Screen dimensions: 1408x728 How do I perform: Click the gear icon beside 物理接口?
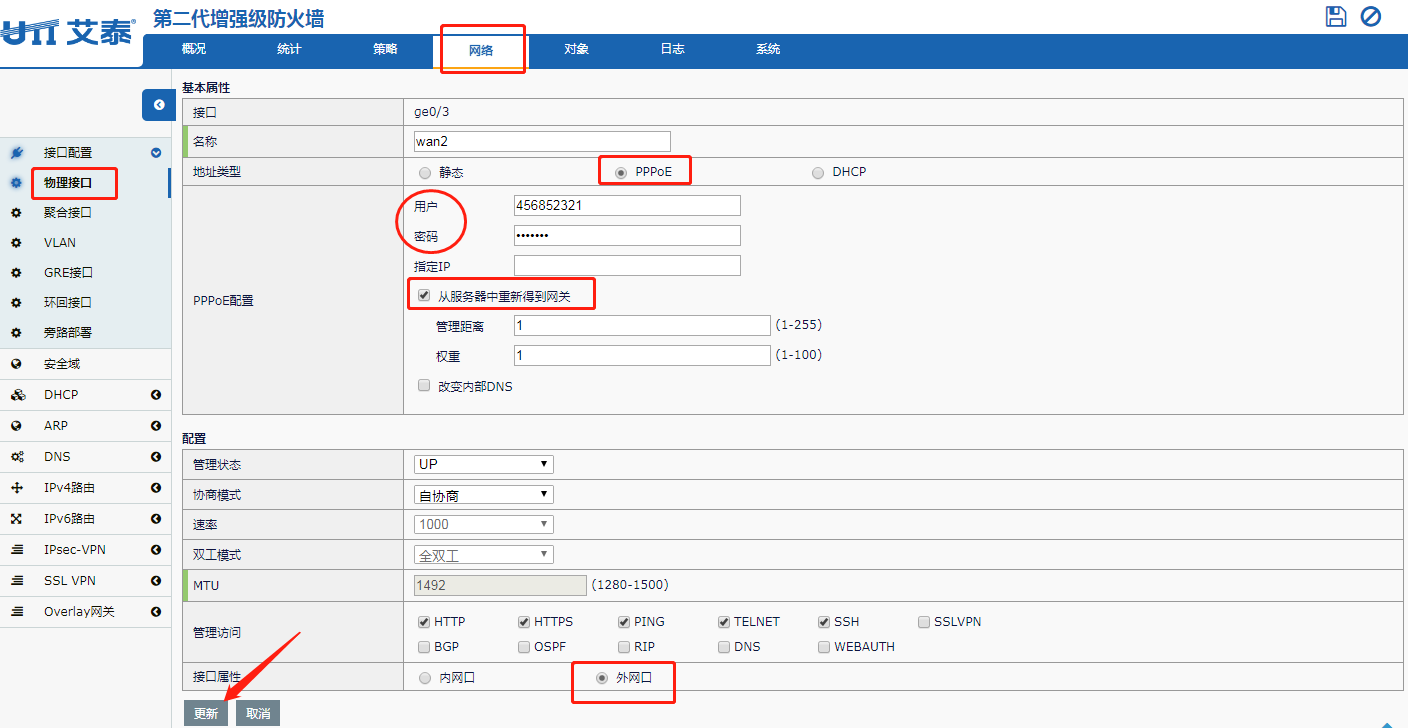[x=16, y=183]
